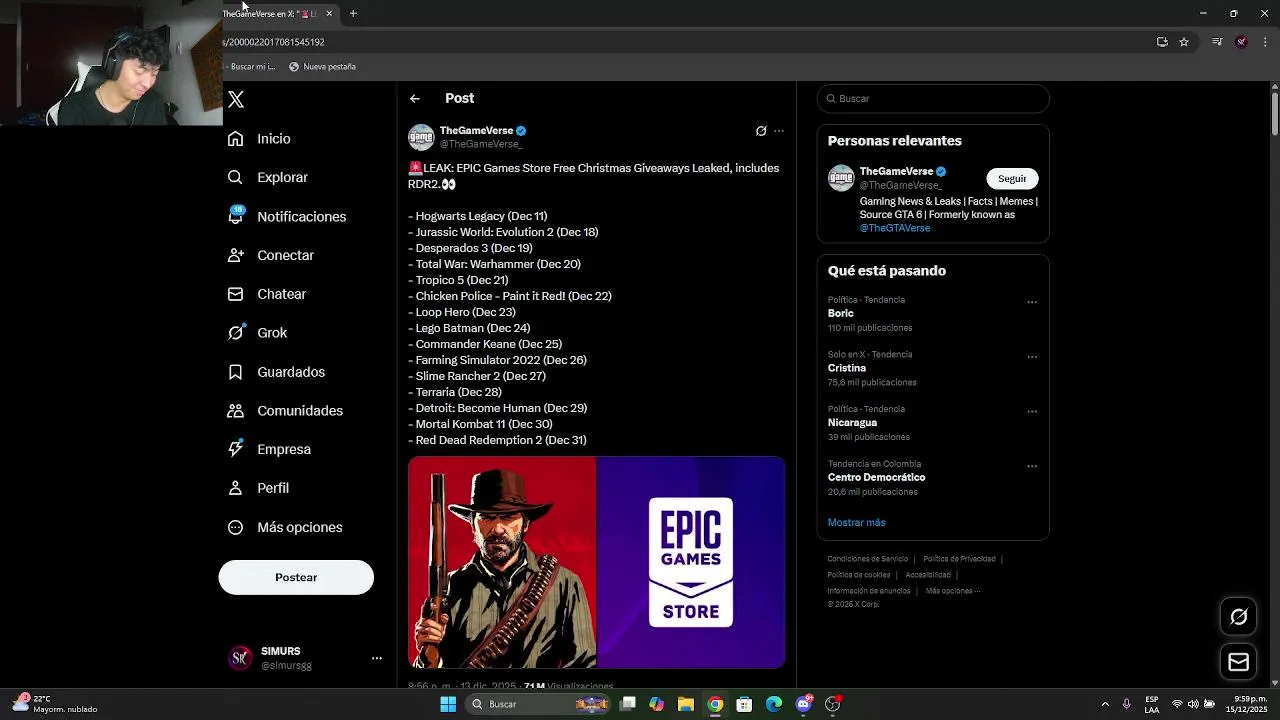The image size is (1280, 720).
Task: Click the X Buscar search field
Action: tap(933, 98)
